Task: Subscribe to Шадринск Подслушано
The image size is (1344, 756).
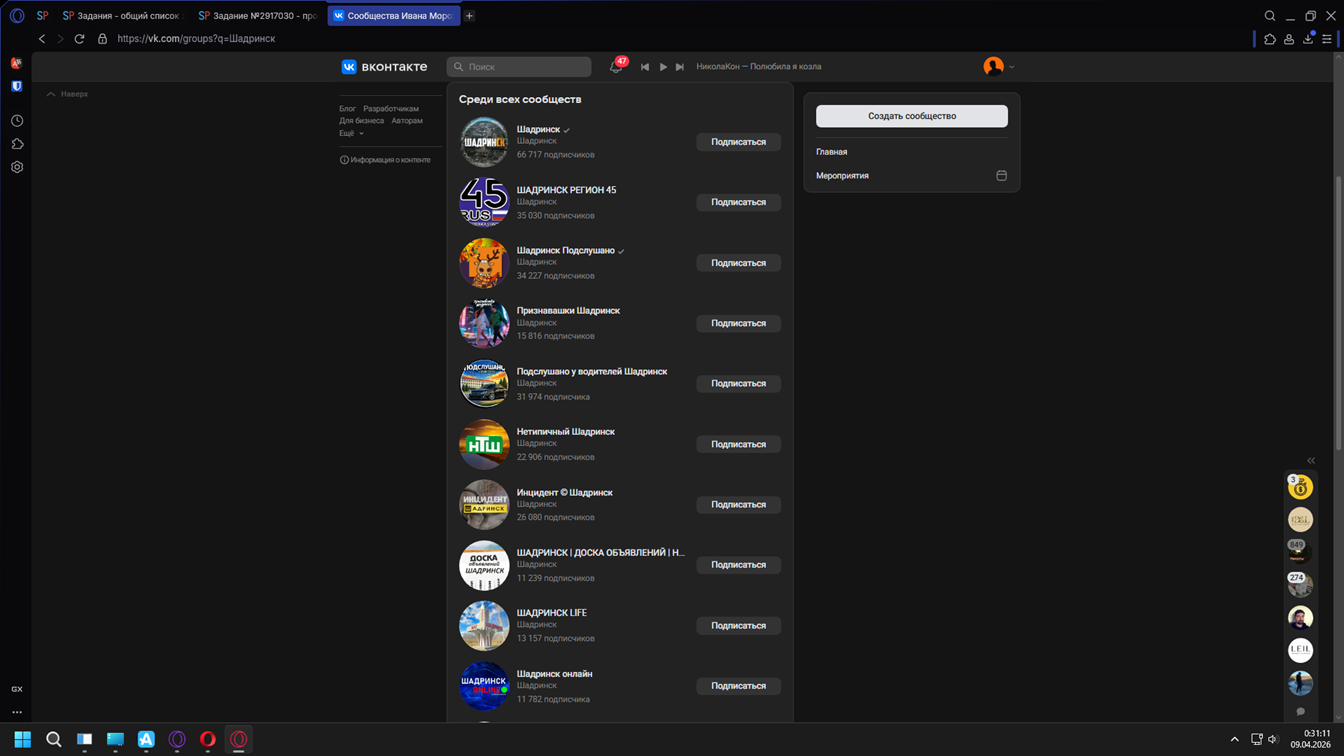Action: [x=739, y=263]
